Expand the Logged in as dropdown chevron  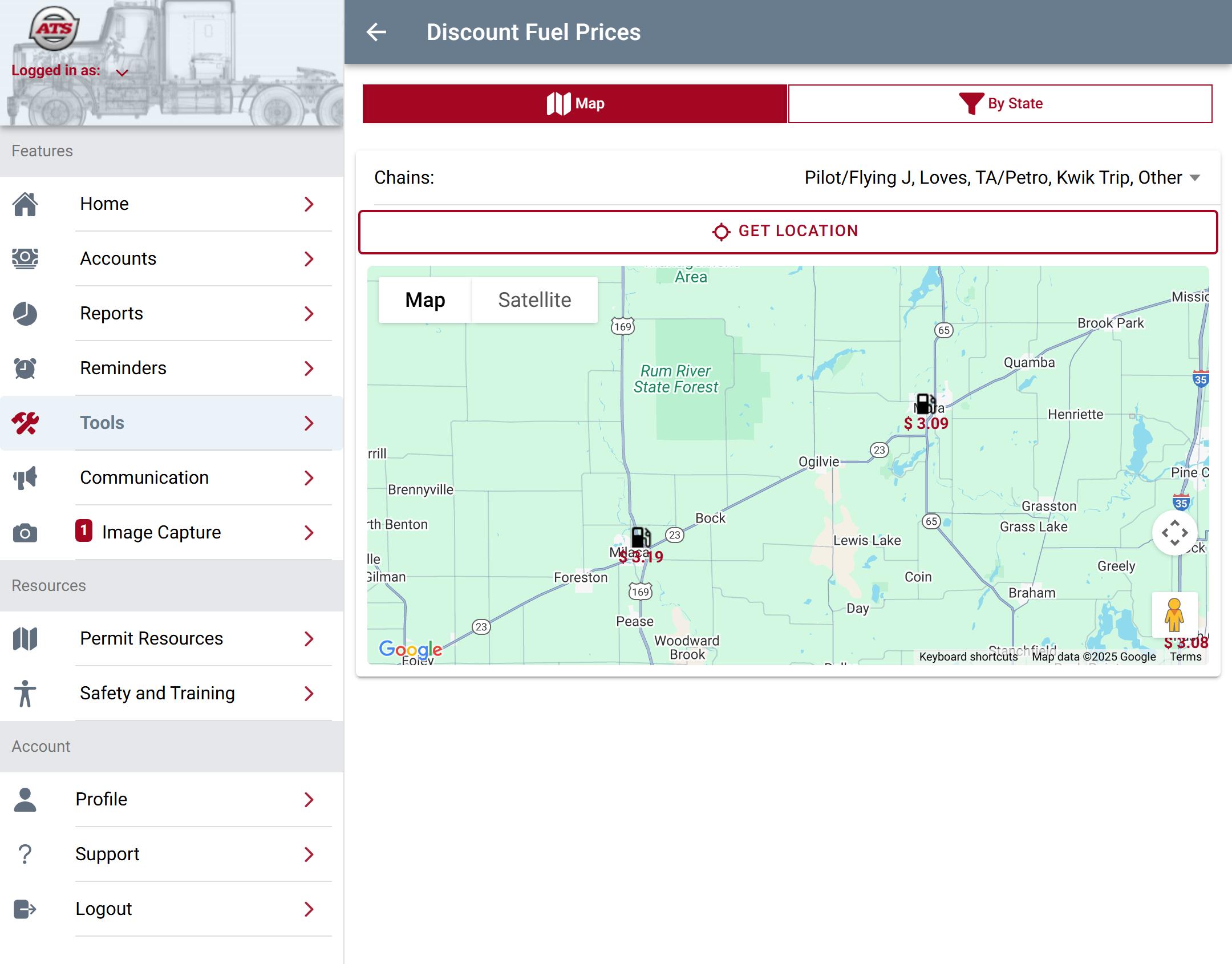pos(122,72)
